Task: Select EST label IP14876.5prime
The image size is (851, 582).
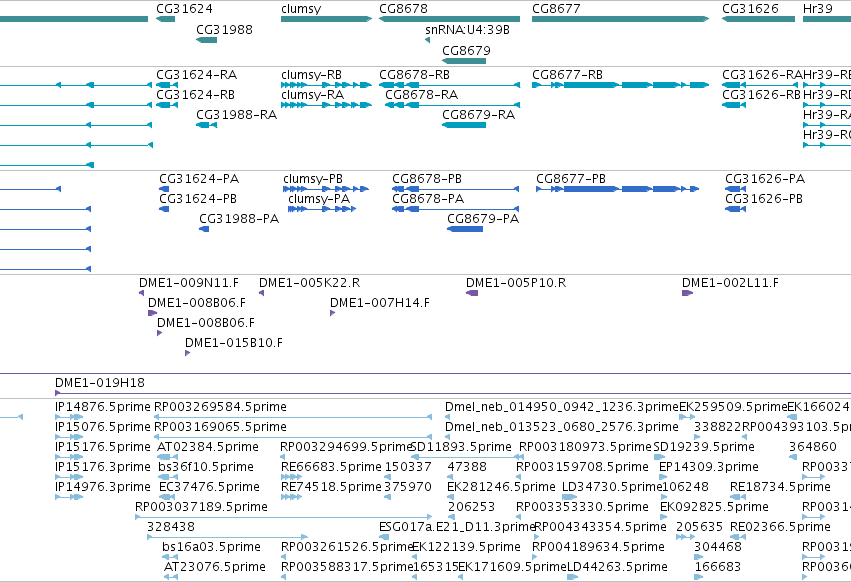Action: pos(103,407)
